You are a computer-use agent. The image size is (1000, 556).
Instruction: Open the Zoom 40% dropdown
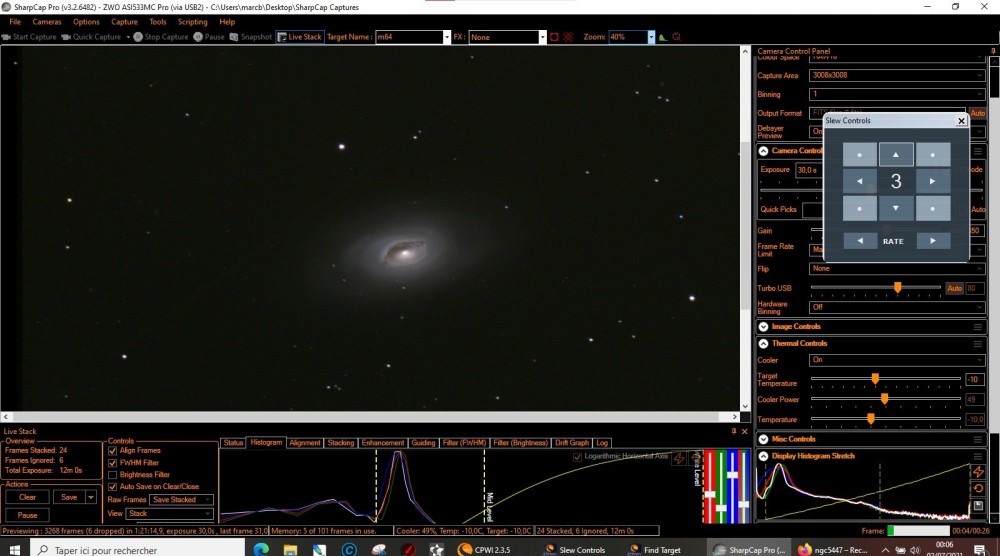point(651,37)
